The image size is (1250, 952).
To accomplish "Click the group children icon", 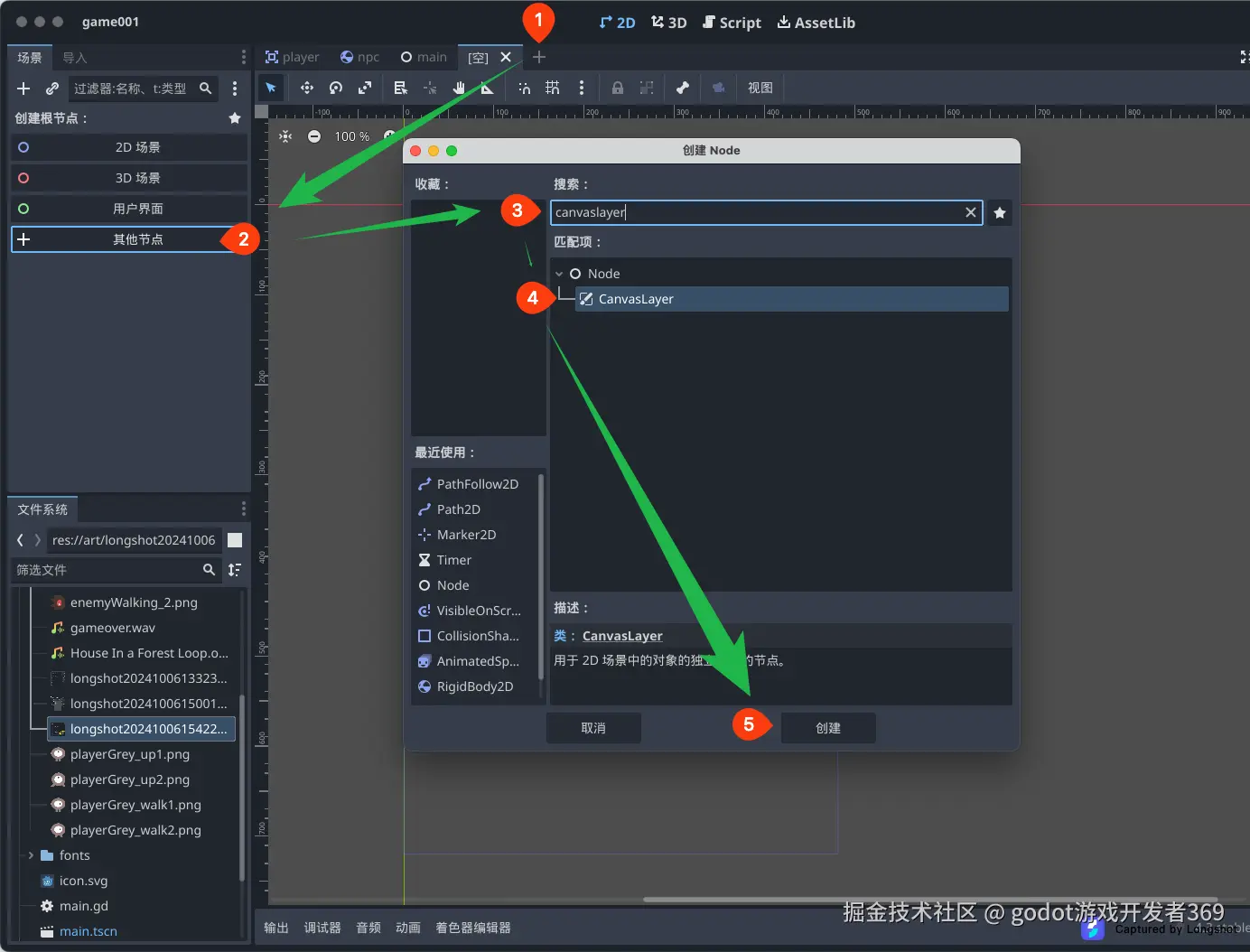I will pos(647,88).
